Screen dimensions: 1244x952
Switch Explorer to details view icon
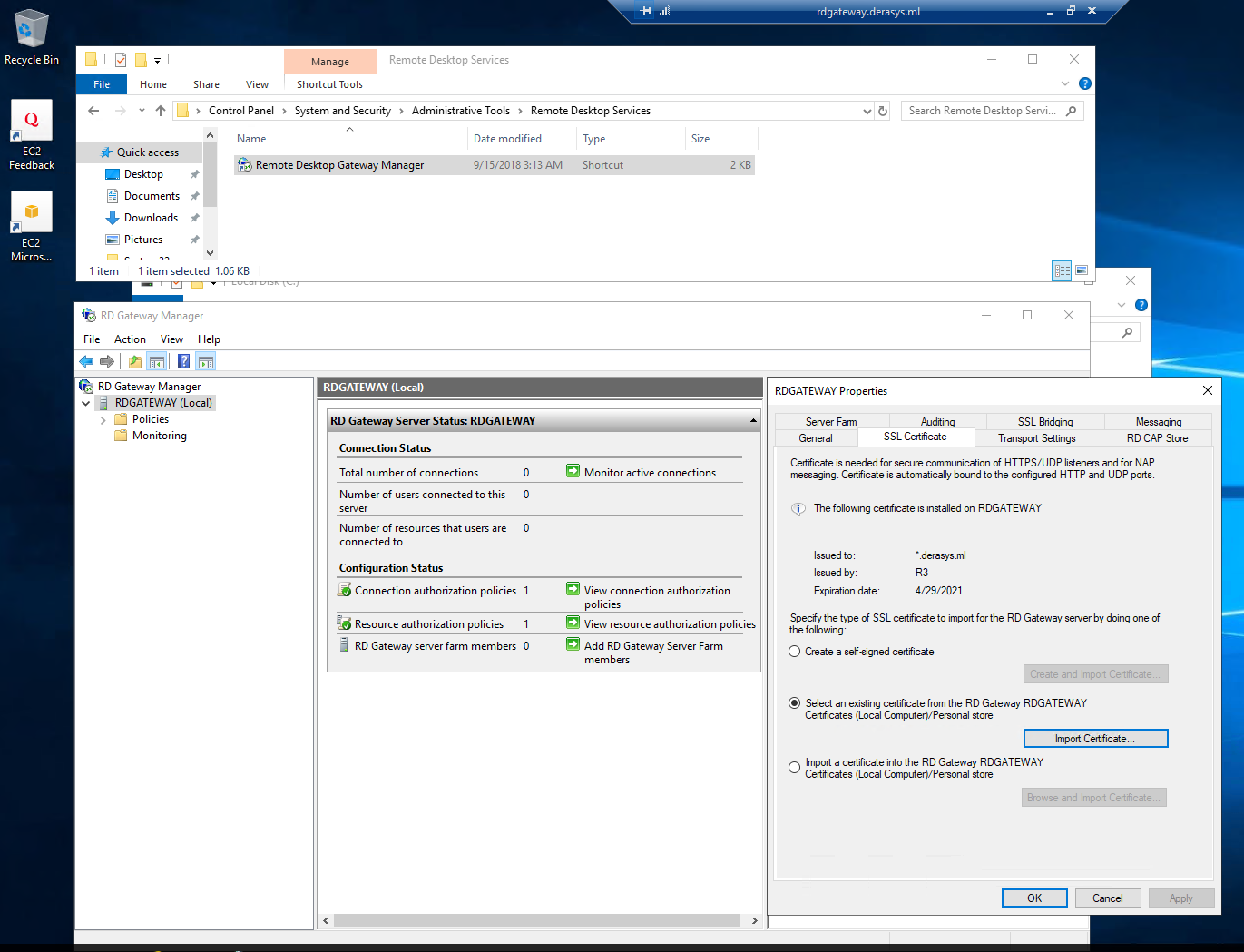pyautogui.click(x=1062, y=270)
